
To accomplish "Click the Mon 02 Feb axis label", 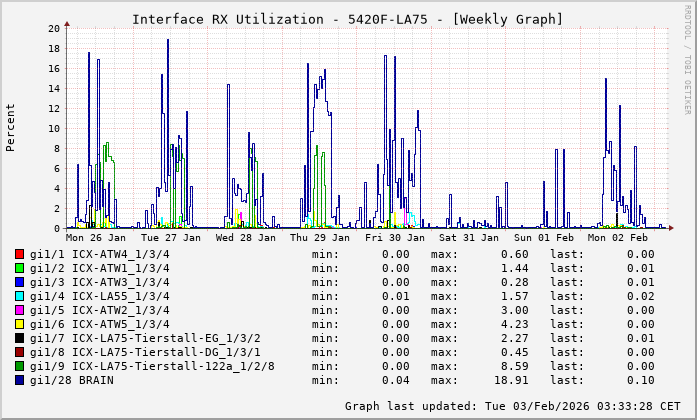I will 618,238.
